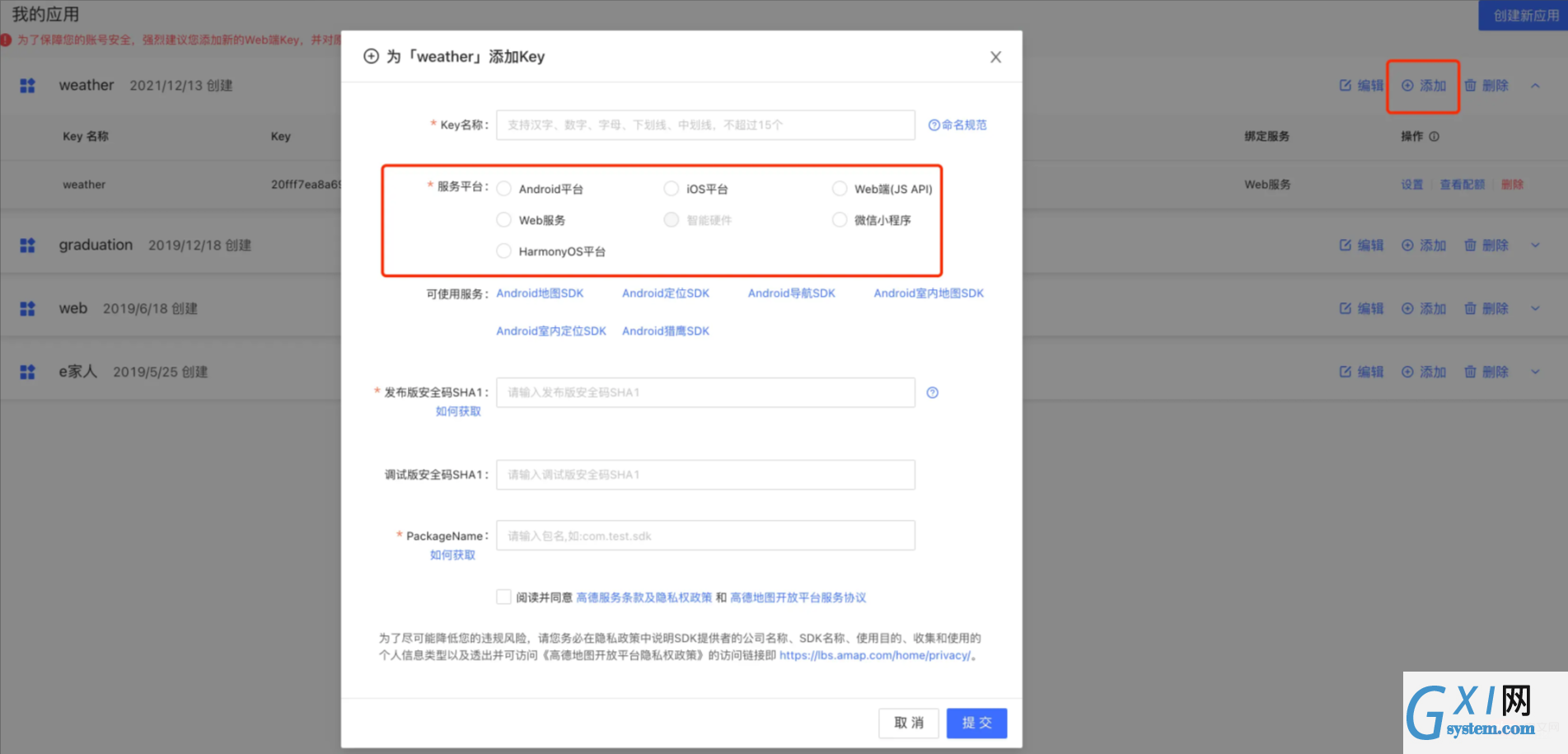Screen dimensions: 1568x754
Task: Click 删除 for the e家人 application
Action: pos(1486,372)
